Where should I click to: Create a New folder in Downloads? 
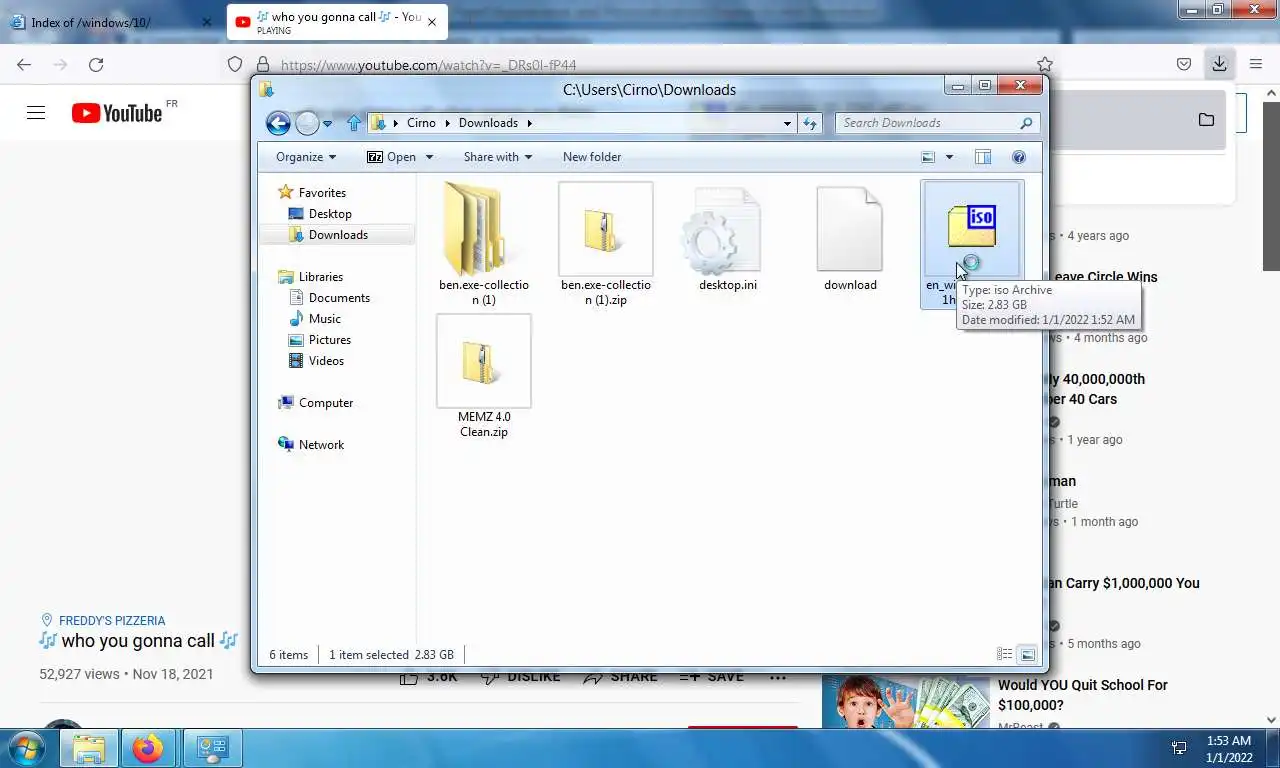[x=592, y=157]
